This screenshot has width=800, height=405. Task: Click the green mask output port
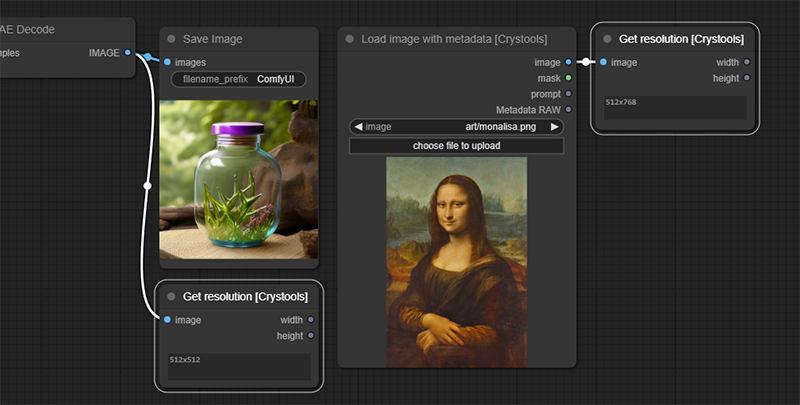[x=569, y=78]
